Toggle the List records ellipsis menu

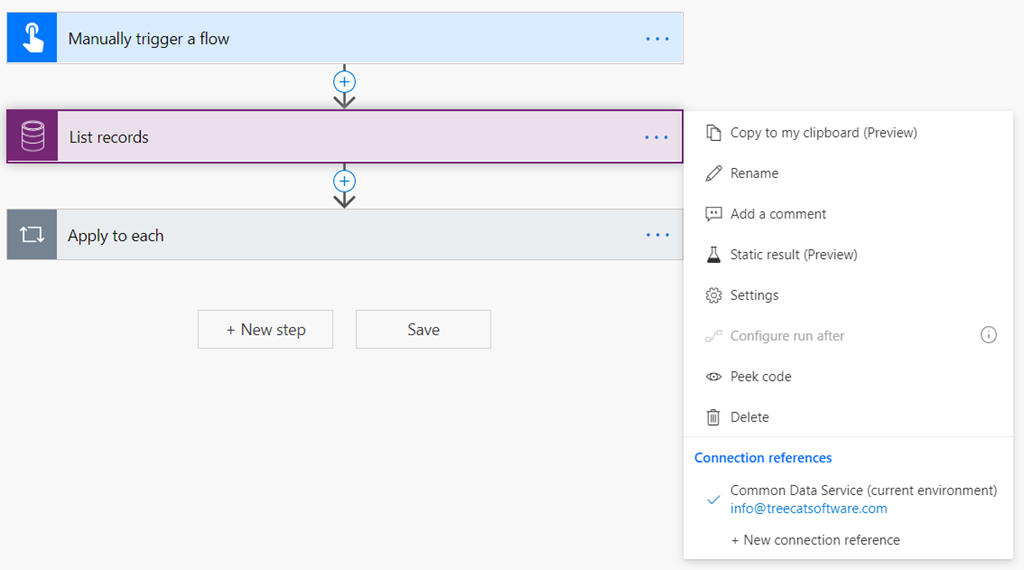coord(657,137)
